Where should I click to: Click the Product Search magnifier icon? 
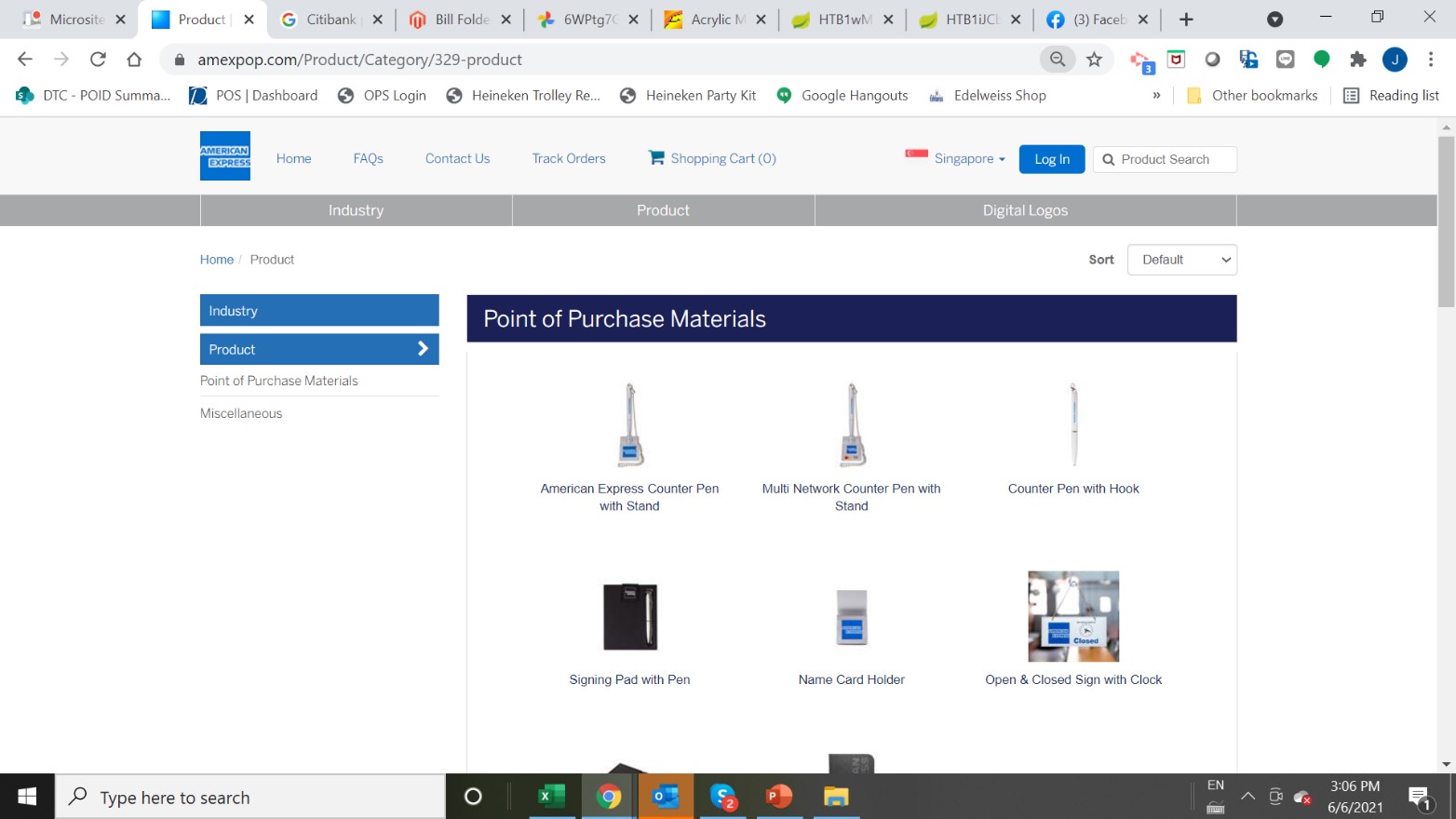[x=1108, y=159]
